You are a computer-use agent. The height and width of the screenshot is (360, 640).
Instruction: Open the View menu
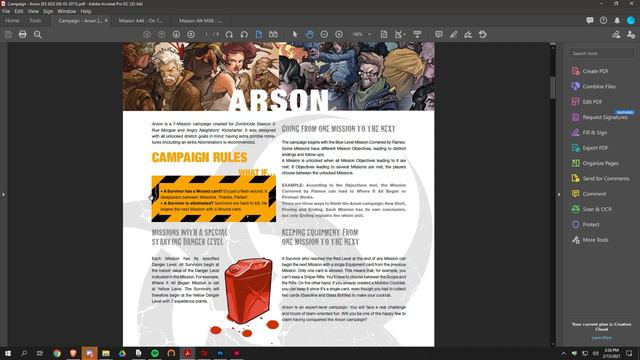click(x=33, y=11)
